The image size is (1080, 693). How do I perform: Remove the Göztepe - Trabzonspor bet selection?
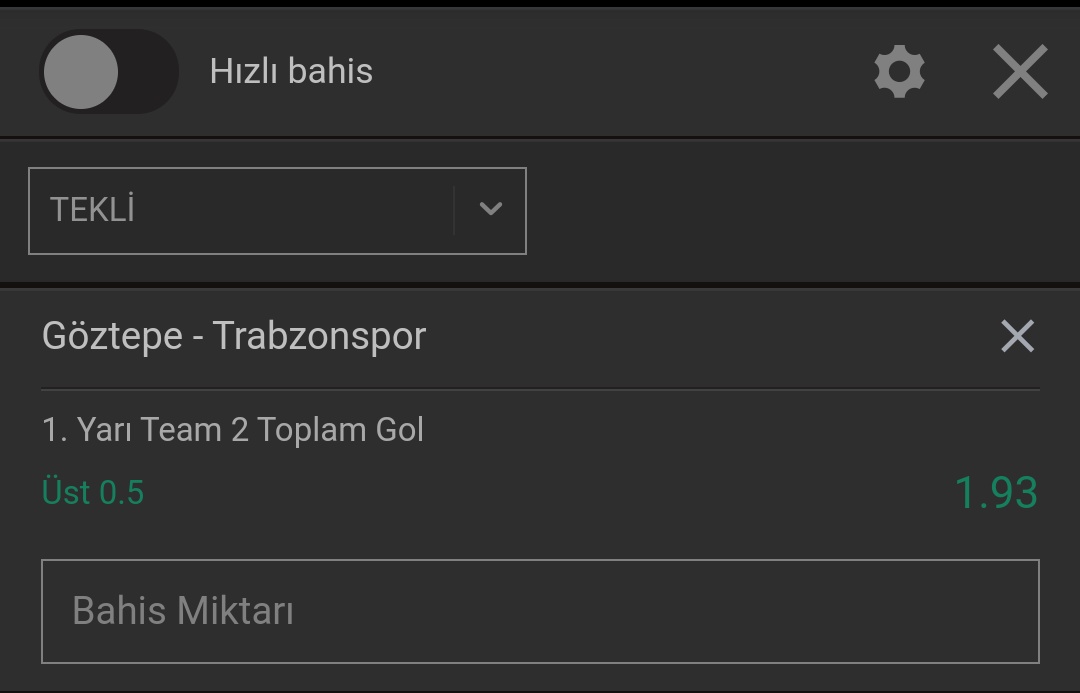(x=1017, y=336)
